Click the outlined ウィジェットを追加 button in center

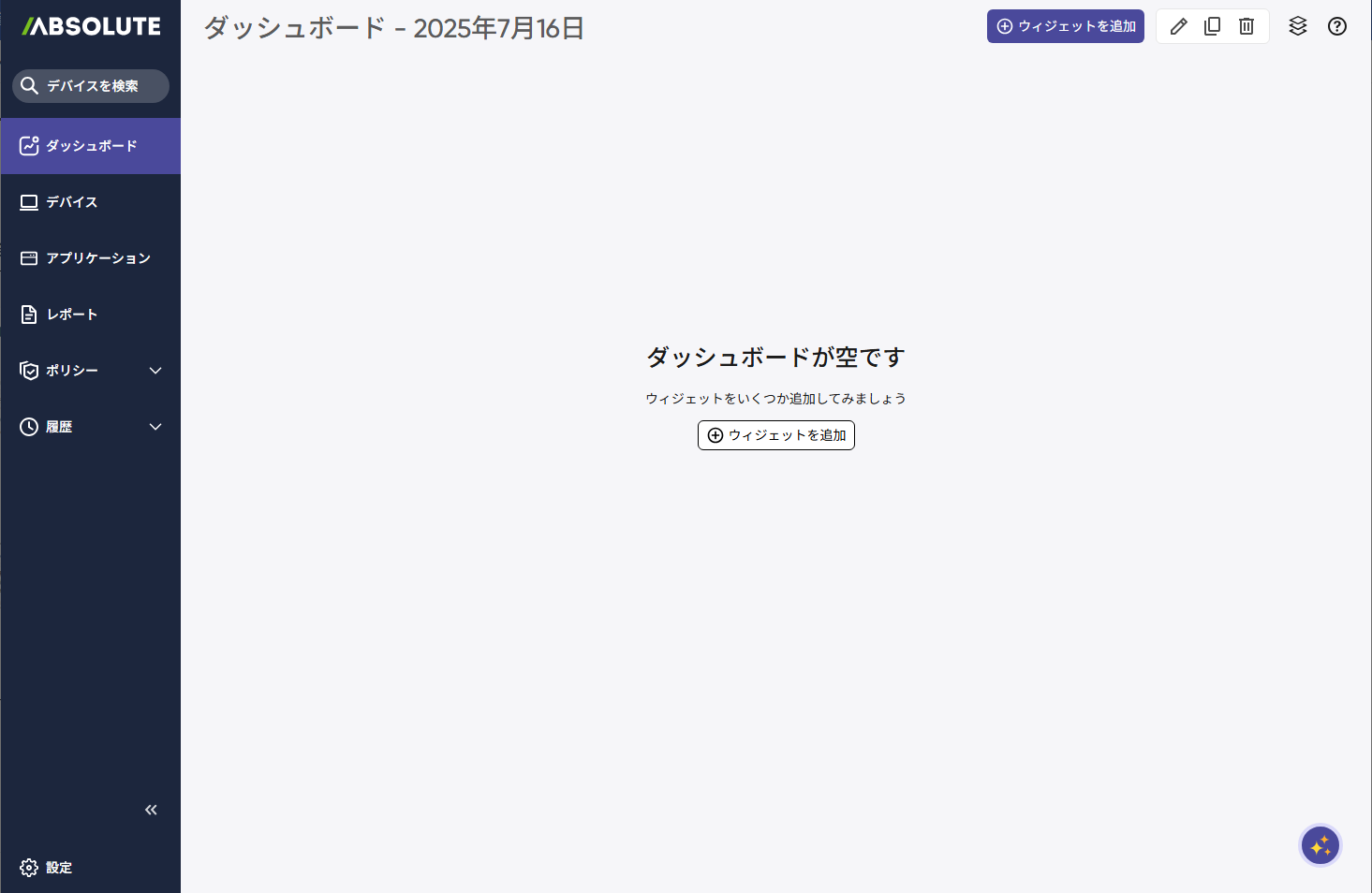point(775,435)
